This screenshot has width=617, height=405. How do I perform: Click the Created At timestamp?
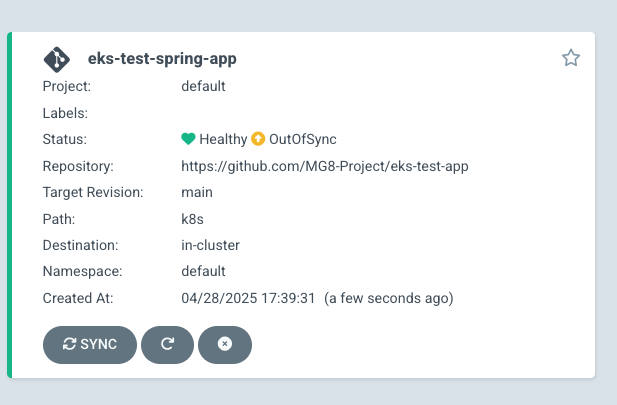click(x=317, y=298)
